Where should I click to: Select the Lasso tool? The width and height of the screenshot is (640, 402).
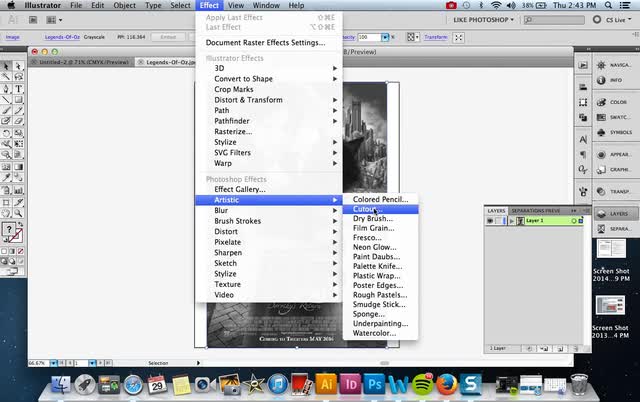18,77
